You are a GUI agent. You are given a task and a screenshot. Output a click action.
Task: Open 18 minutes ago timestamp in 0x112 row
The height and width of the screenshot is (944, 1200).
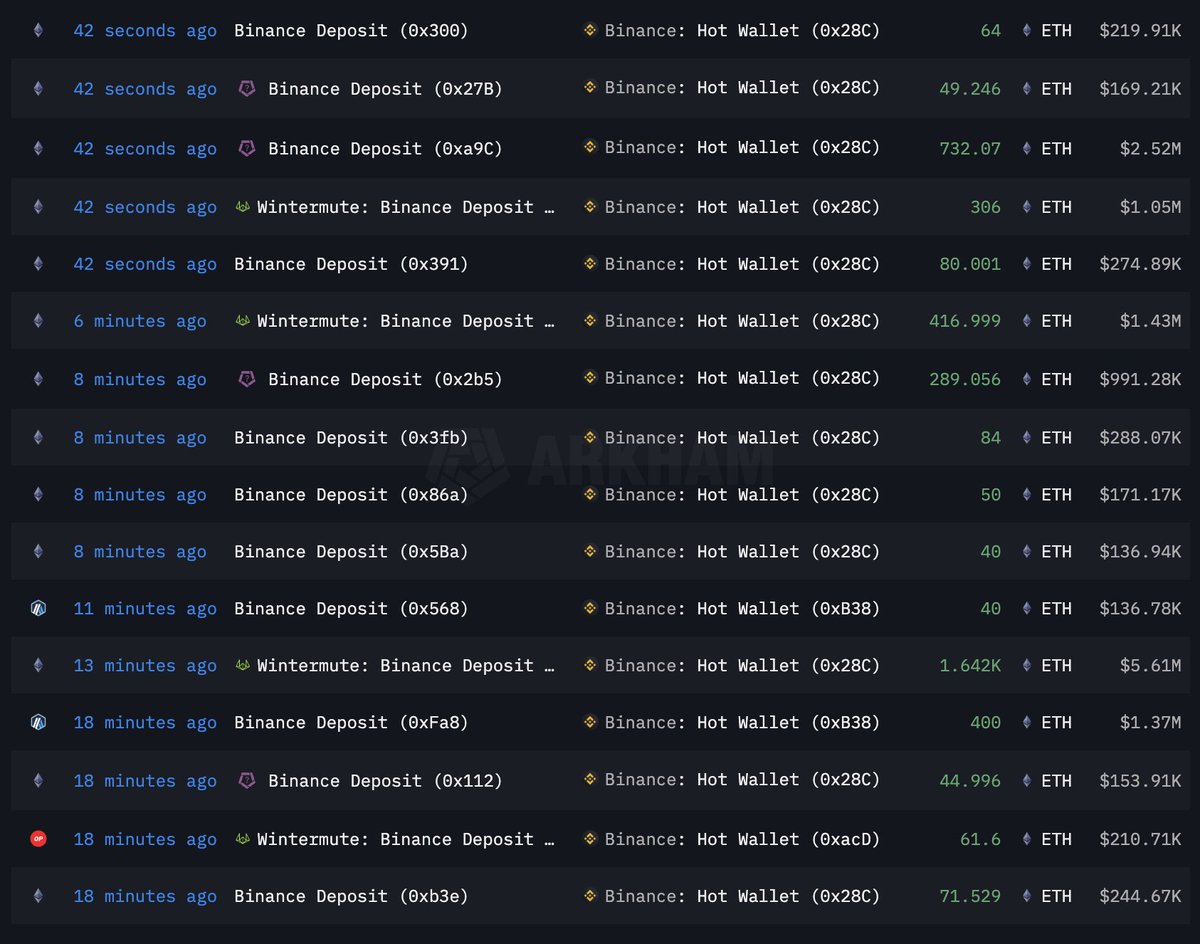pos(145,780)
